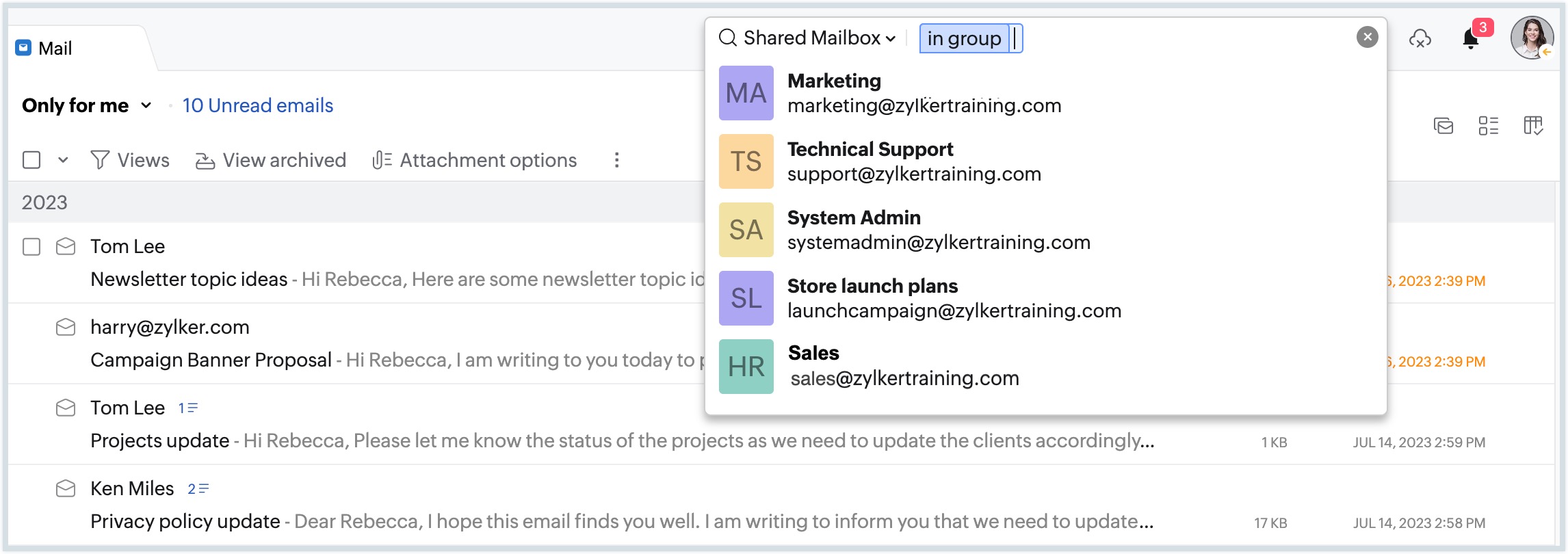Click the Mail app icon in tab
Viewport: 1568px width, 554px height.
(24, 48)
